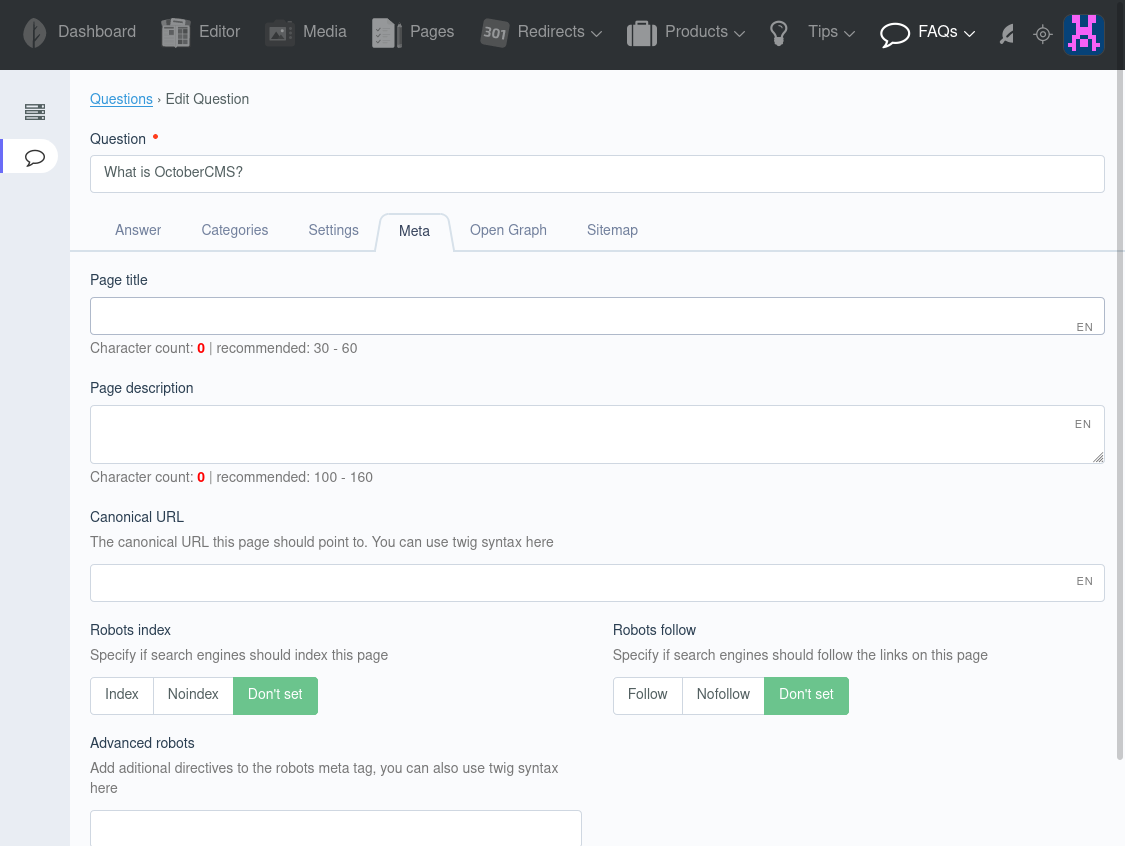Open Dashboard from the top menu
The image size is (1125, 846).
pos(97,32)
